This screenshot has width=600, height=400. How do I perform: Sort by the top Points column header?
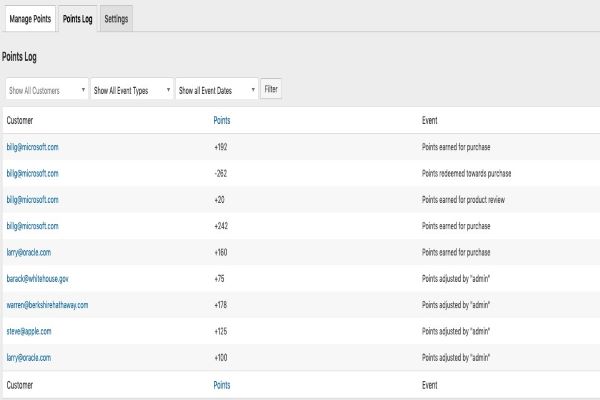224,120
